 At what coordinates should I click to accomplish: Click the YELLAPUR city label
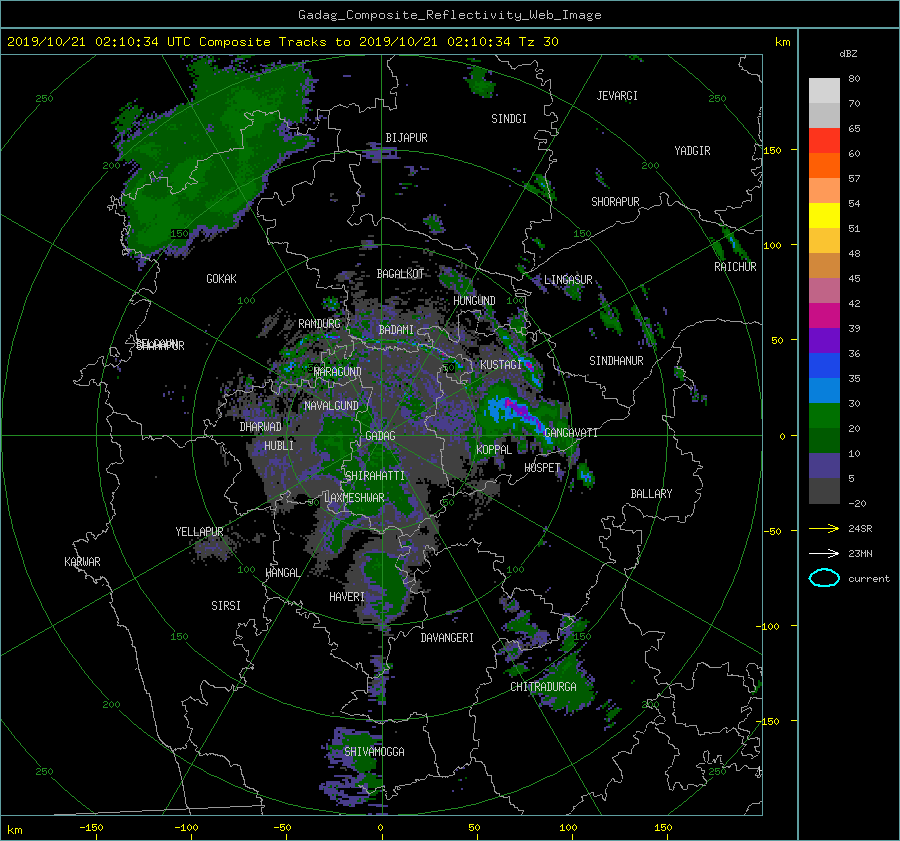(199, 532)
